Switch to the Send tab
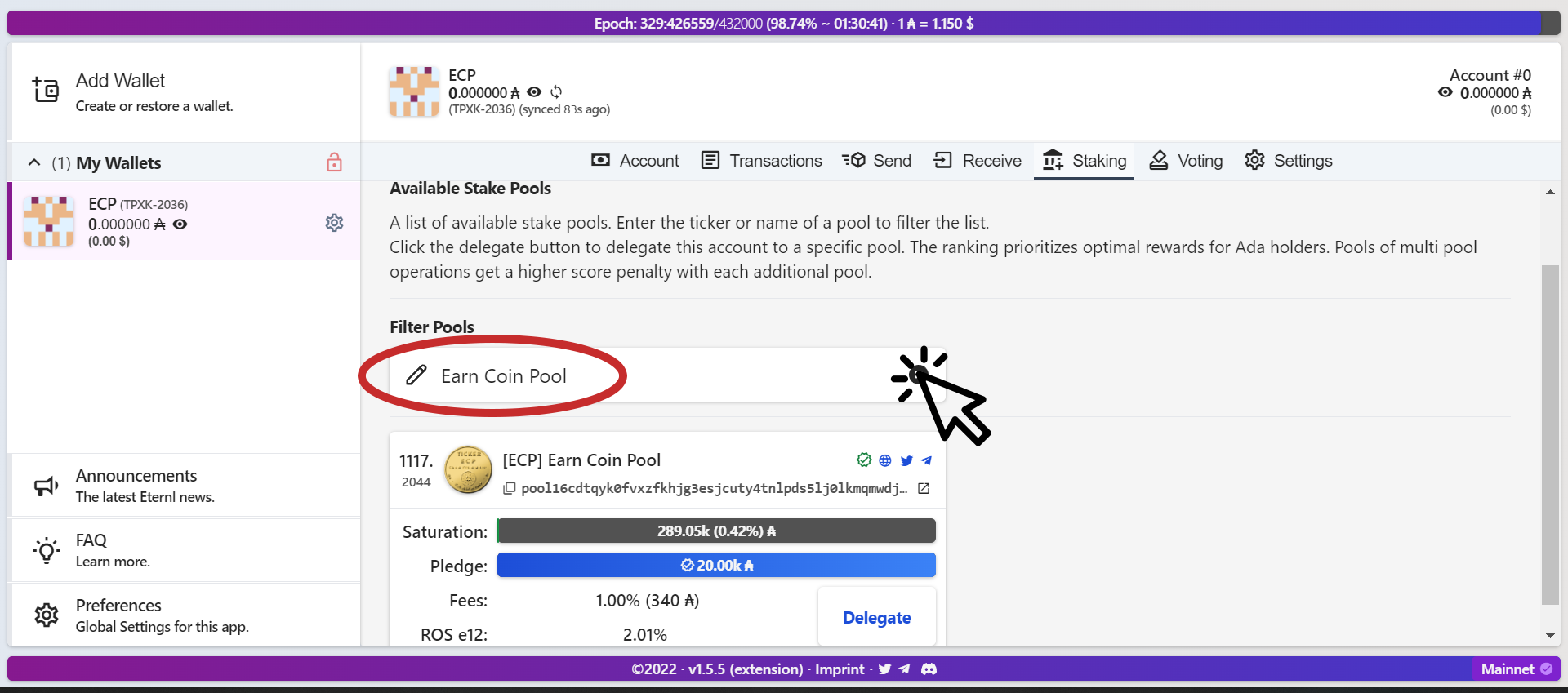 (x=877, y=161)
